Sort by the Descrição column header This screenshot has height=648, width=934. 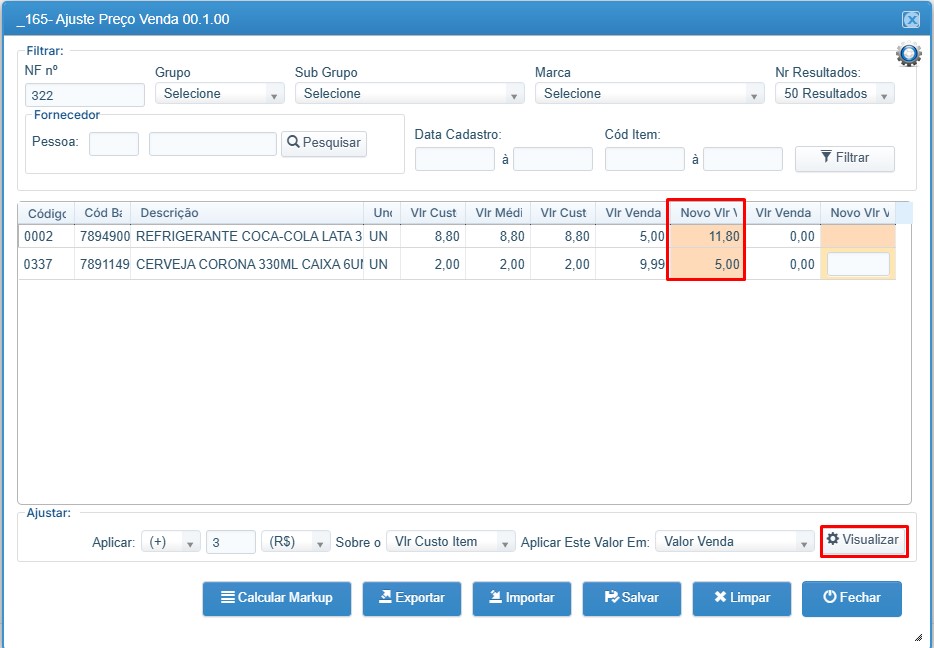pos(247,213)
